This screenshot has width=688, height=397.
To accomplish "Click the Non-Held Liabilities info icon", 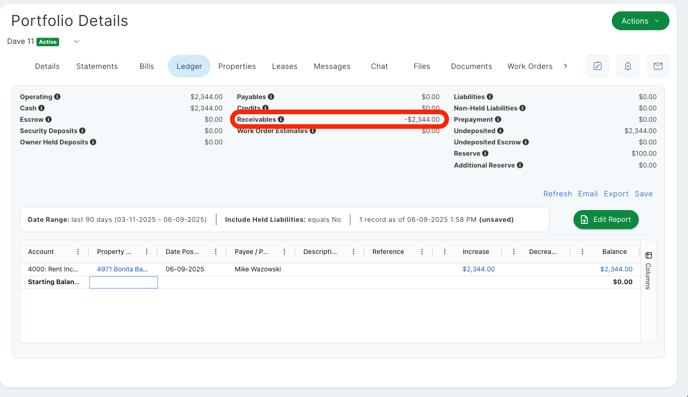I will click(523, 108).
